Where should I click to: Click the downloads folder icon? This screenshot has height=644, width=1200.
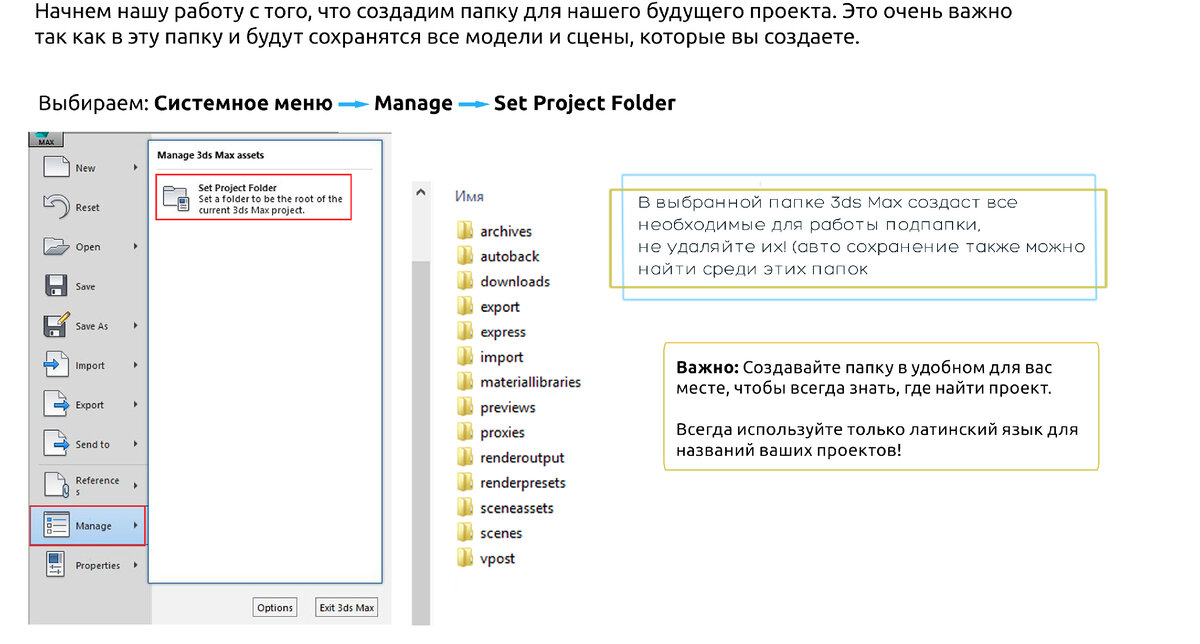pos(465,281)
